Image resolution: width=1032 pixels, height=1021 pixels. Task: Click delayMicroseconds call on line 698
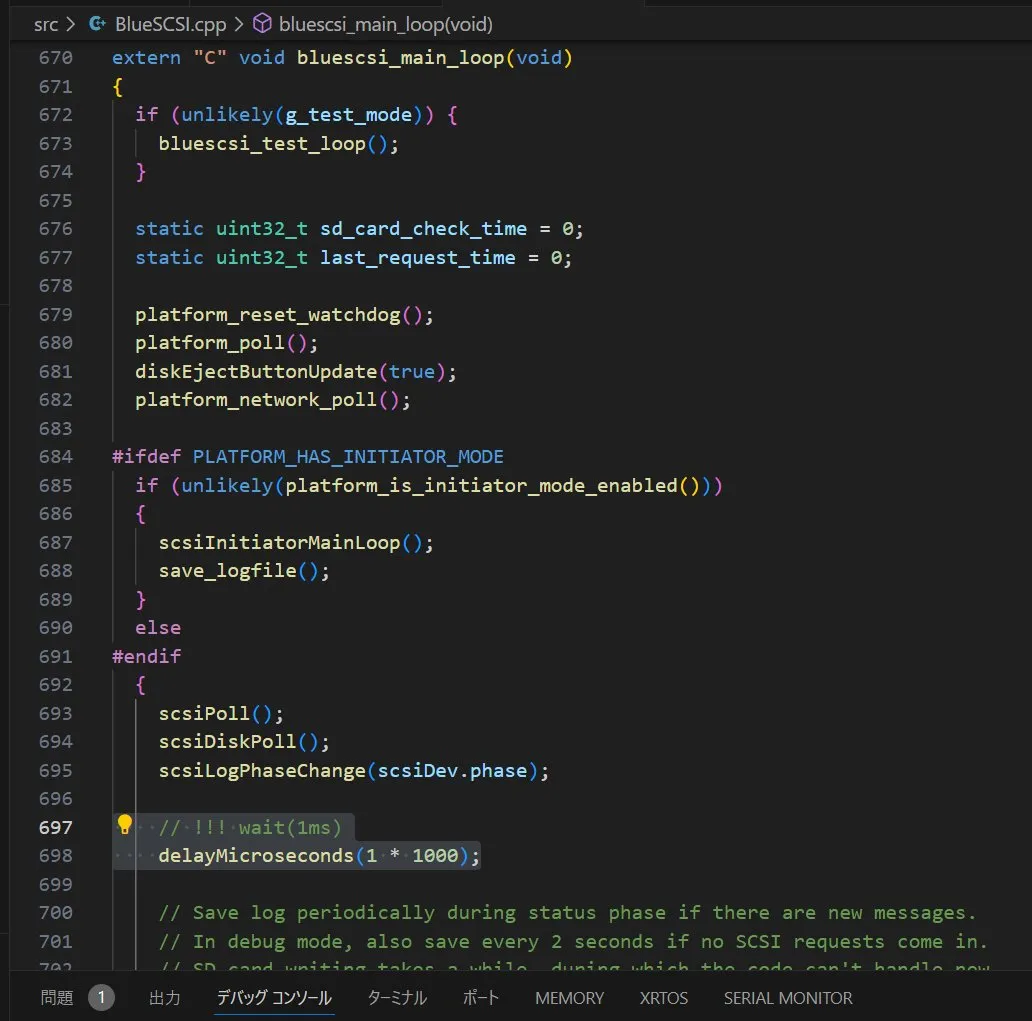pos(256,856)
